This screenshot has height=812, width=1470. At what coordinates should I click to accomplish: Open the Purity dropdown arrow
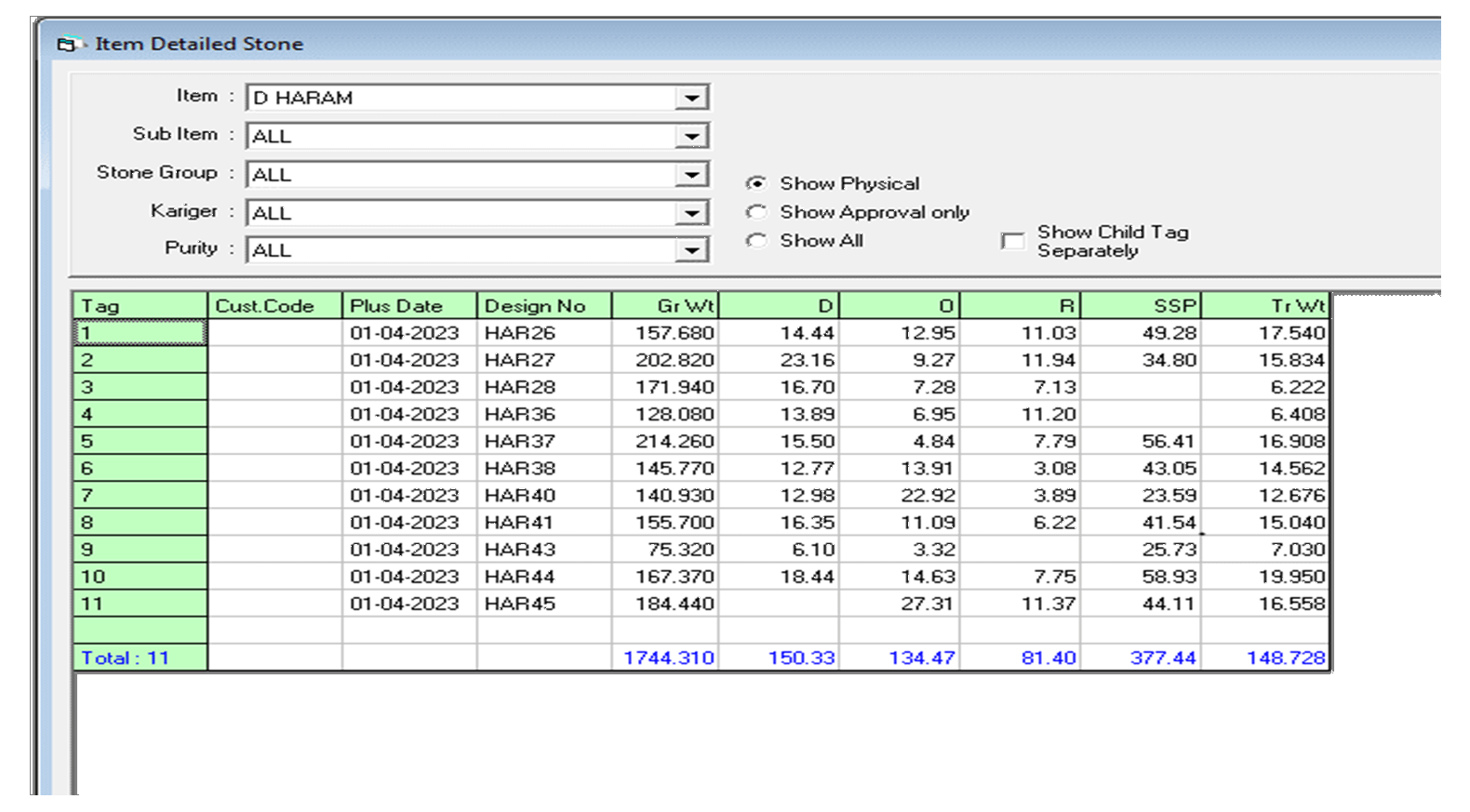(x=691, y=250)
